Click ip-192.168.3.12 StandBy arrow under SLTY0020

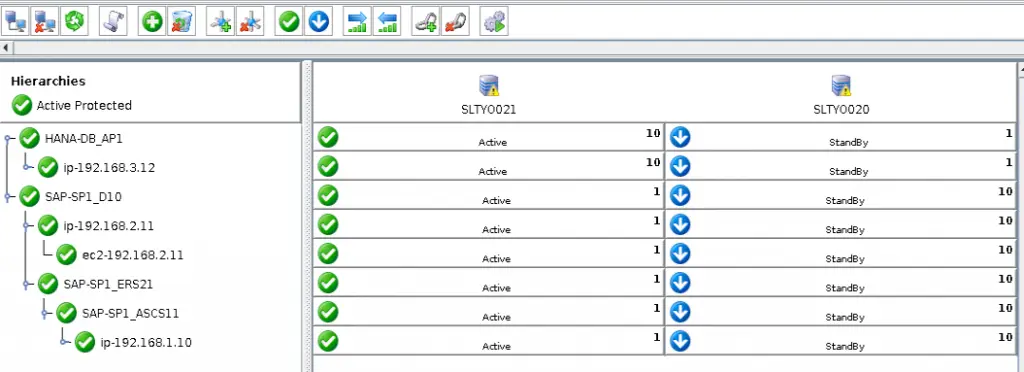pyautogui.click(x=680, y=166)
